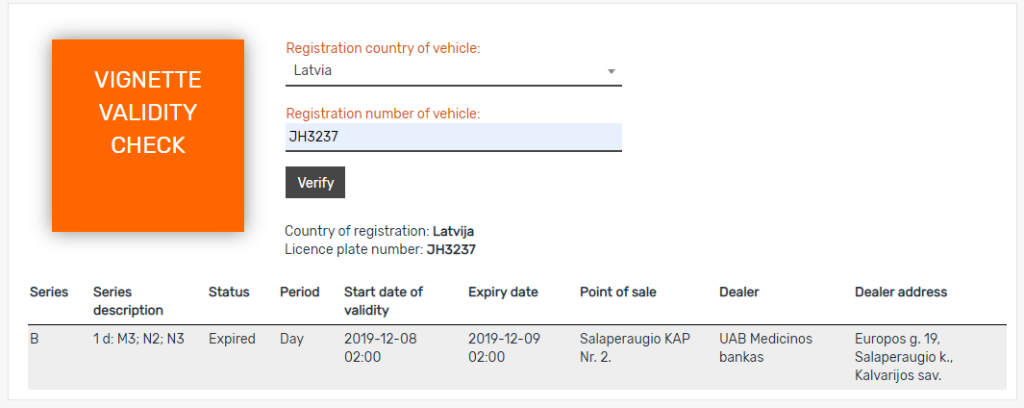Click the Dealer column header
1024x408 pixels.
pos(739,292)
